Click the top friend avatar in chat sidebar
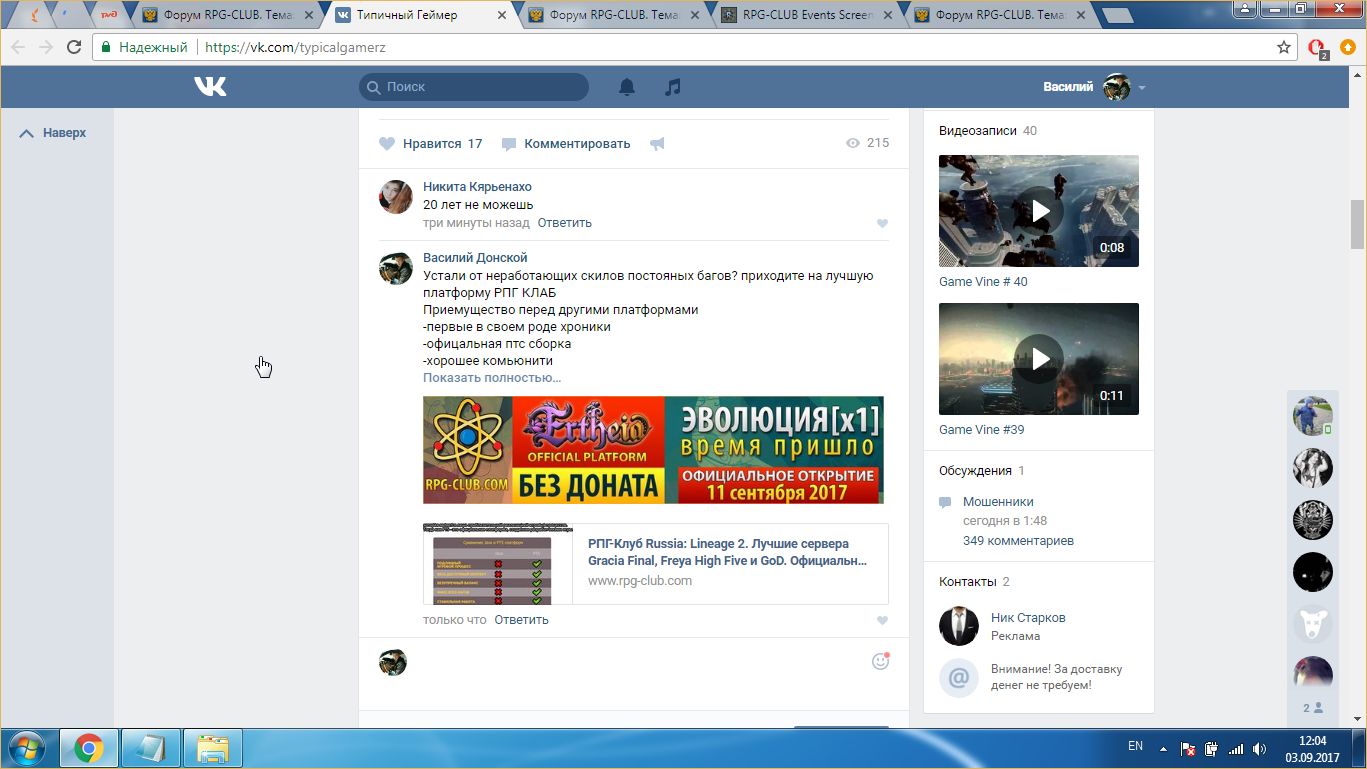 click(1312, 416)
